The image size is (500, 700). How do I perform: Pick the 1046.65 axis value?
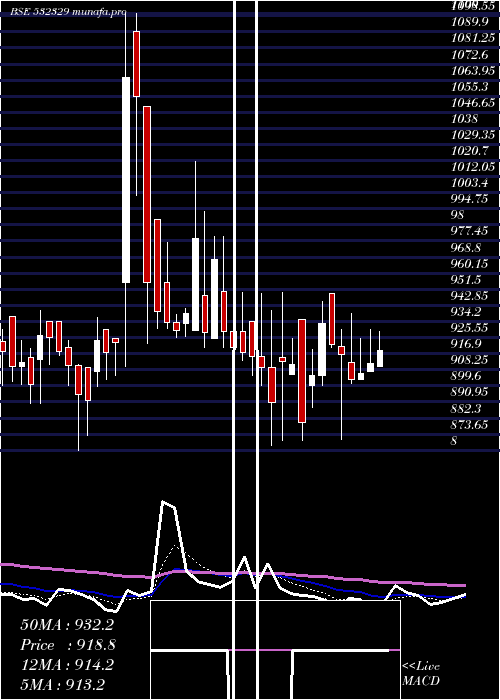(x=473, y=102)
